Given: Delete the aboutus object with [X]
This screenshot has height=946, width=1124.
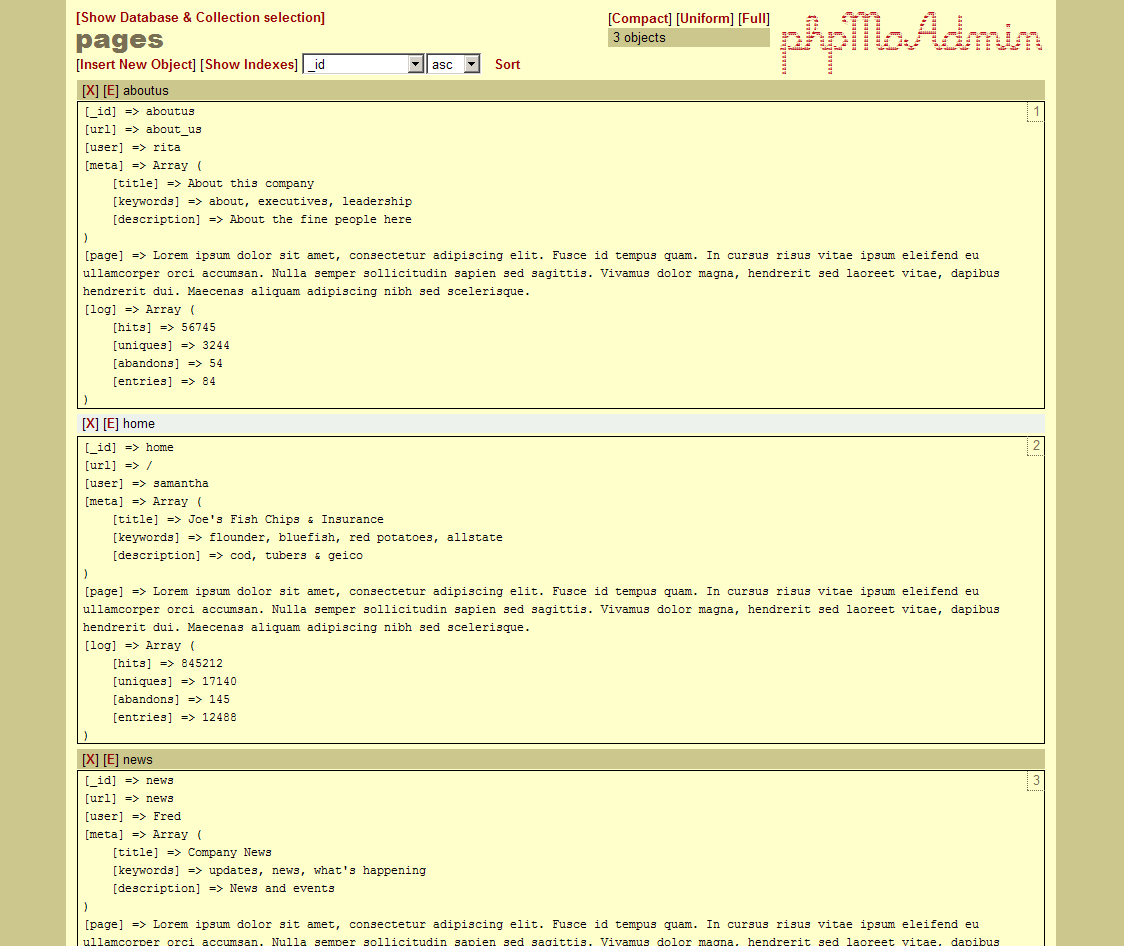Looking at the screenshot, I should (x=90, y=91).
